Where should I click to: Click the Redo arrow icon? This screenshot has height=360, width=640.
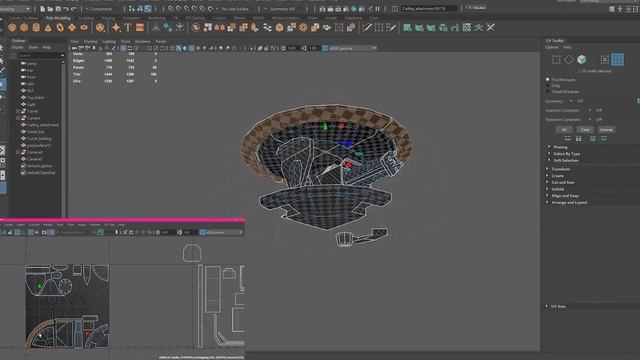click(x=74, y=9)
